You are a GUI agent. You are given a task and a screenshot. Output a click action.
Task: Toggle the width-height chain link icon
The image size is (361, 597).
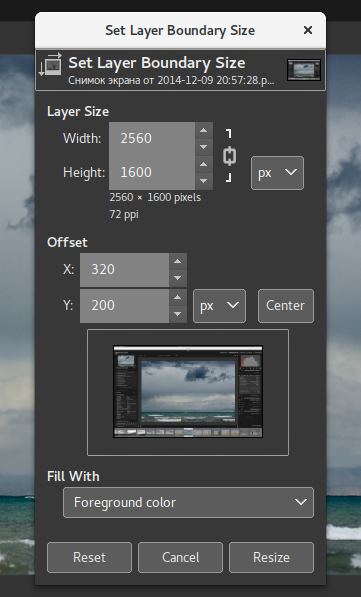point(229,156)
